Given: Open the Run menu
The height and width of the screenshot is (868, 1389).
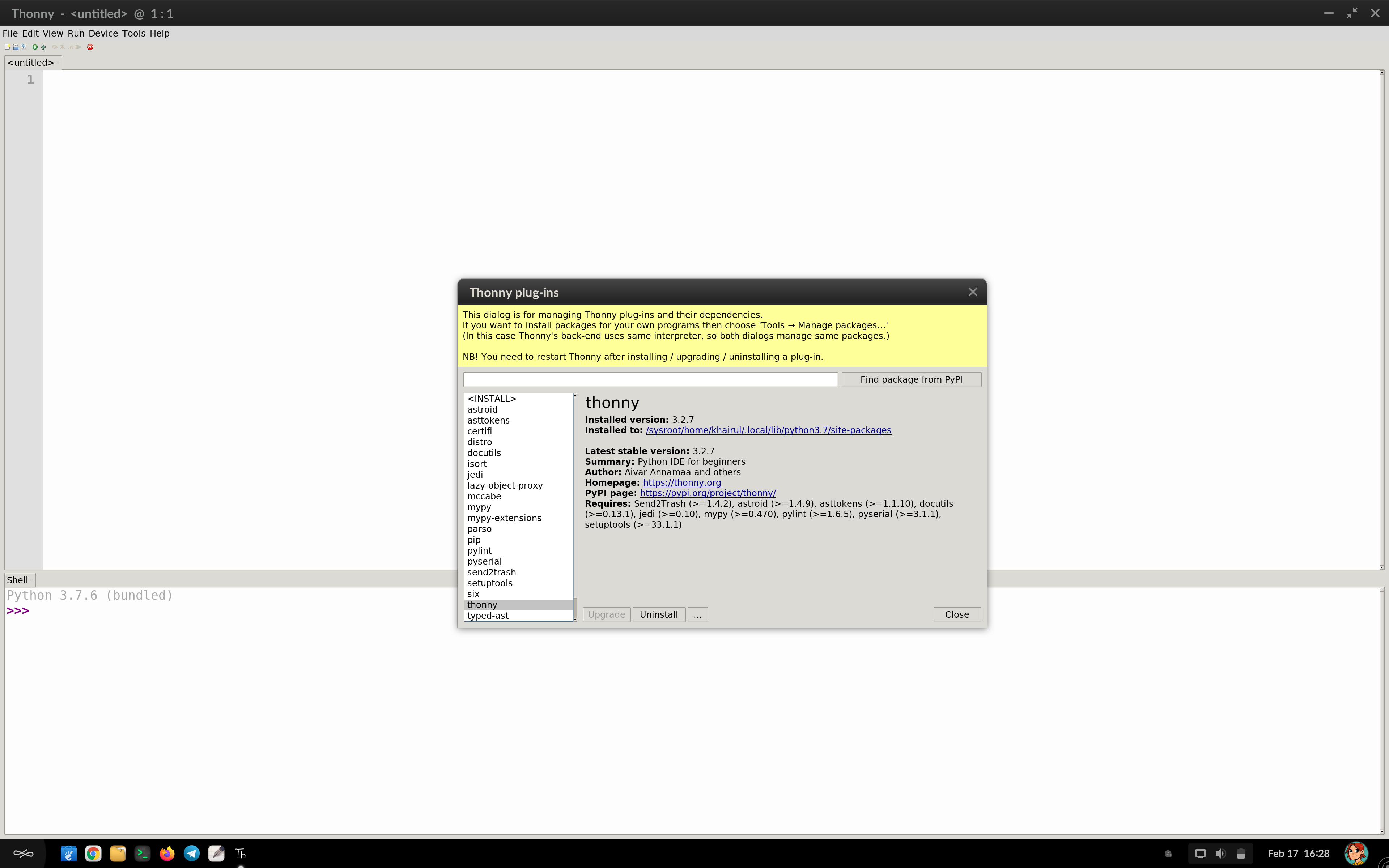Looking at the screenshot, I should 76,33.
